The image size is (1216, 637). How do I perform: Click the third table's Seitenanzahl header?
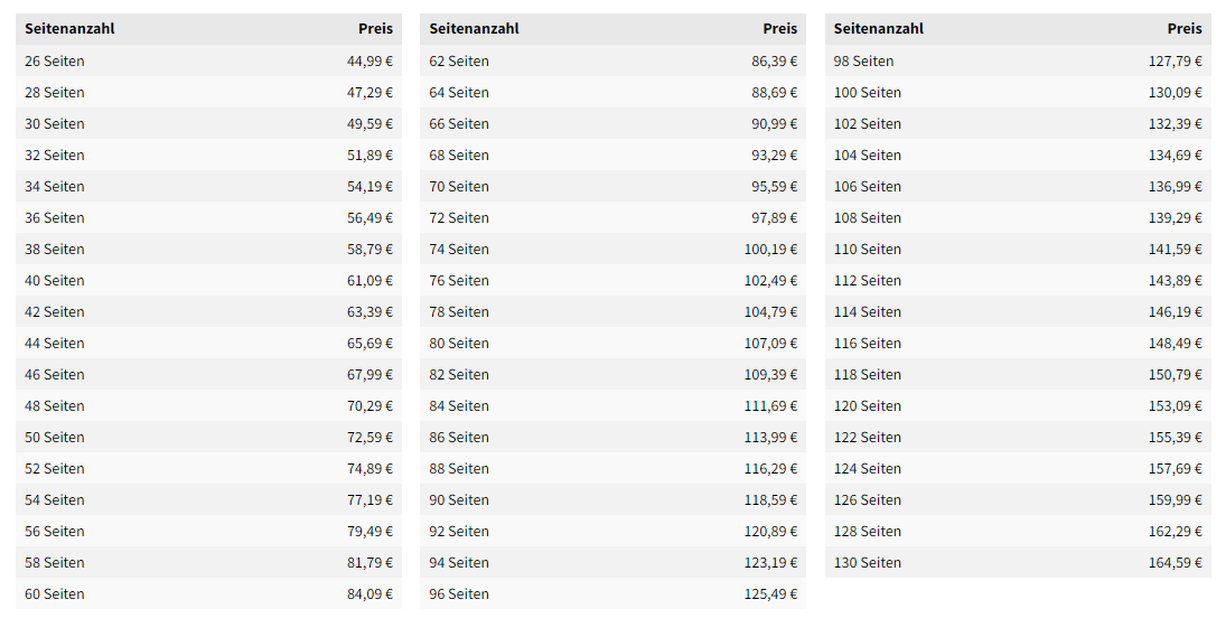click(x=879, y=29)
